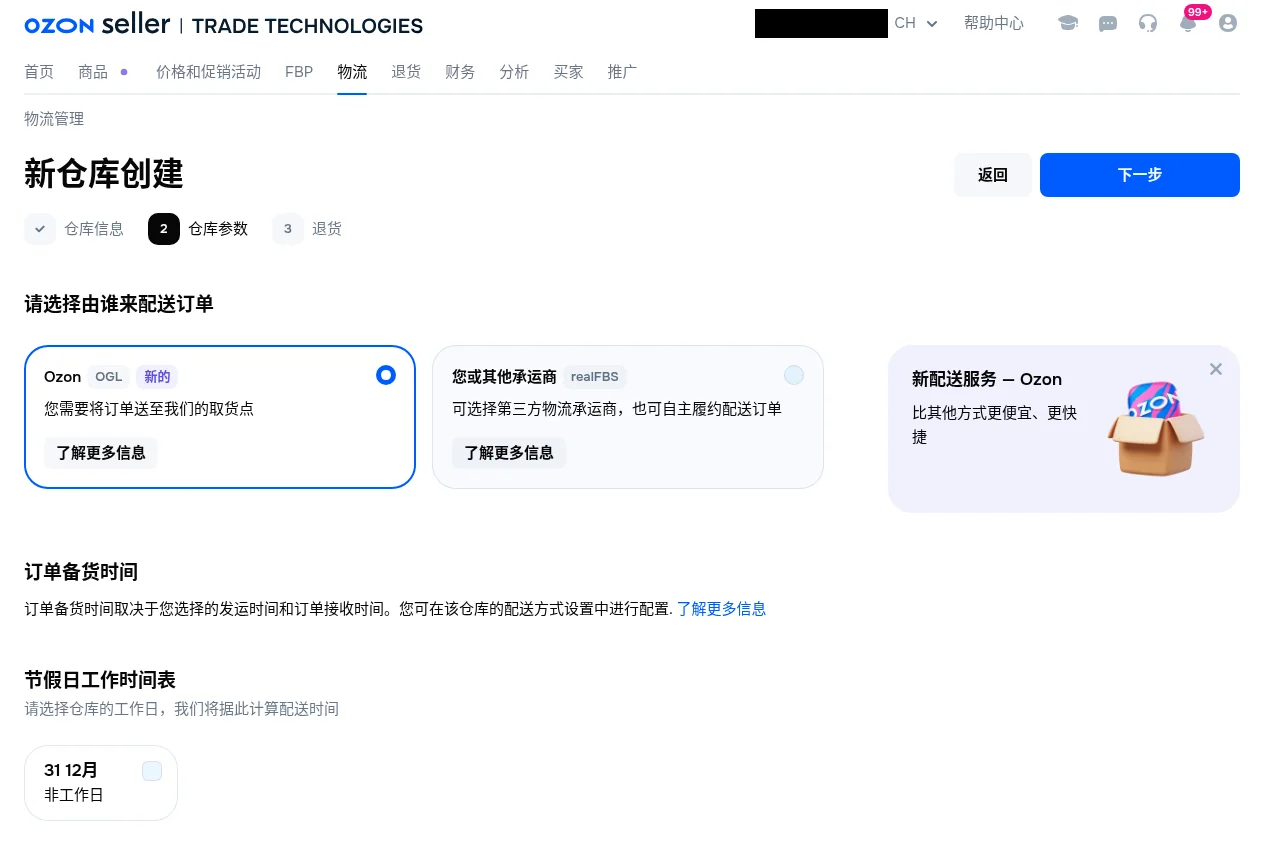
Task: Click the completed step checkmark icon
Action: [40, 229]
